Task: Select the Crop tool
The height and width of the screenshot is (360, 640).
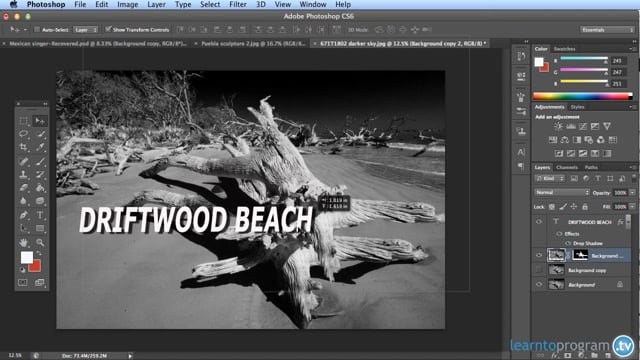Action: click(24, 147)
